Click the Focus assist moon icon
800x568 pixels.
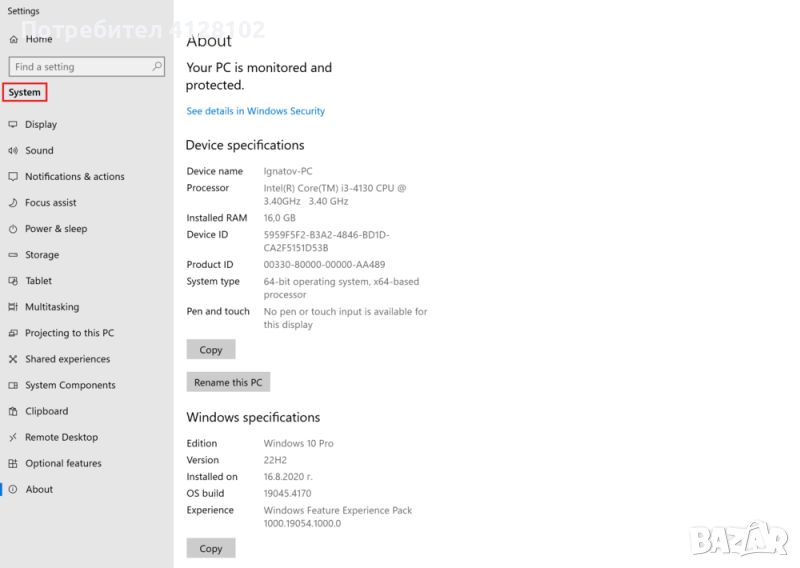13,203
